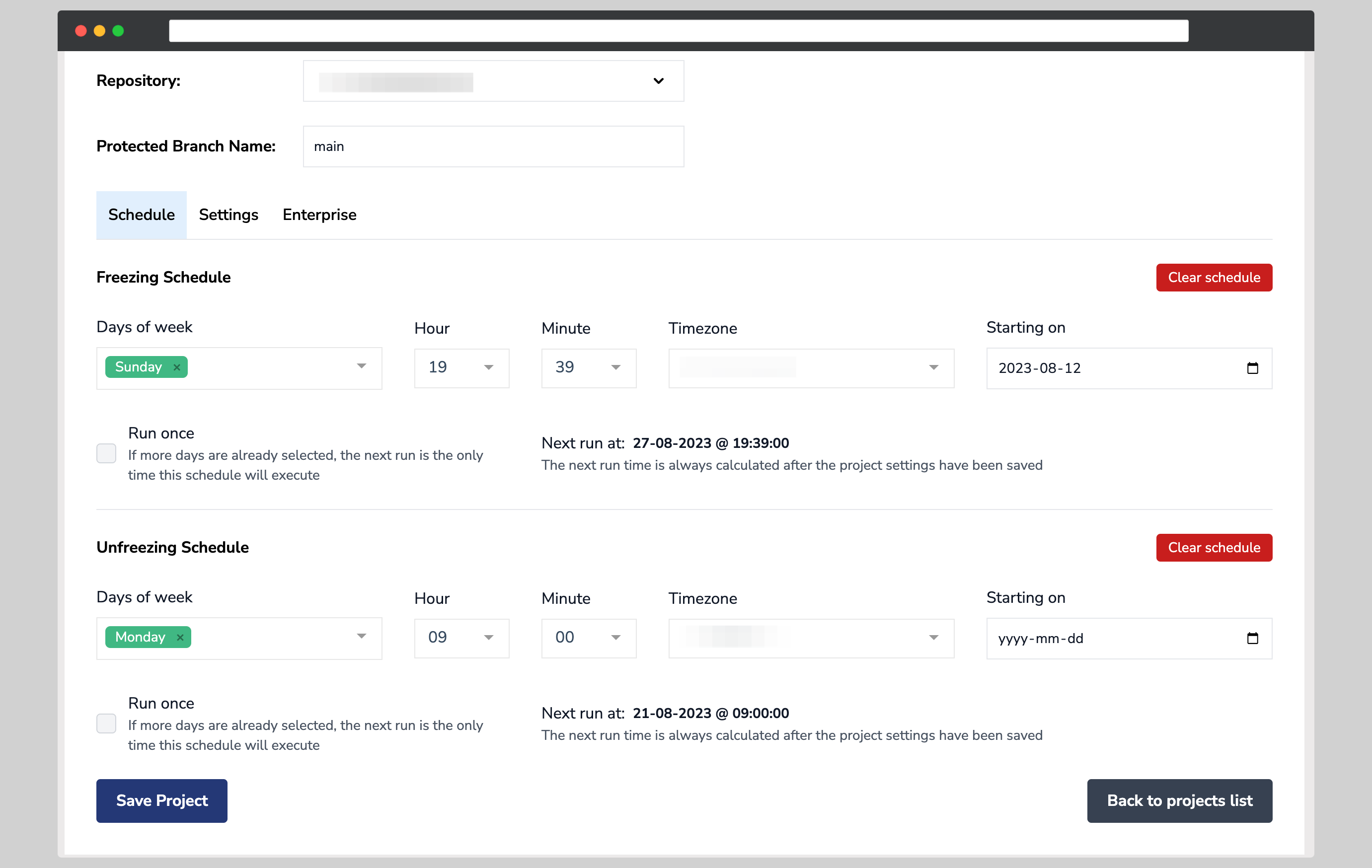Enable Run once for the unfreezing schedule

[x=106, y=723]
